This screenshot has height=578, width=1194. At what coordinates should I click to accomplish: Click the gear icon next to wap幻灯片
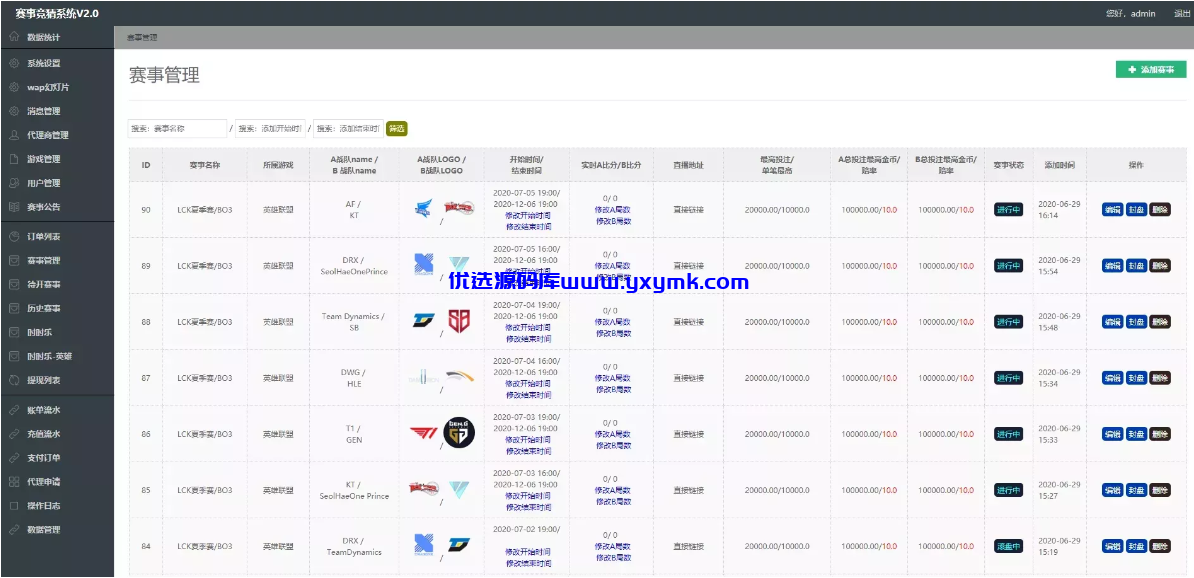(14, 87)
